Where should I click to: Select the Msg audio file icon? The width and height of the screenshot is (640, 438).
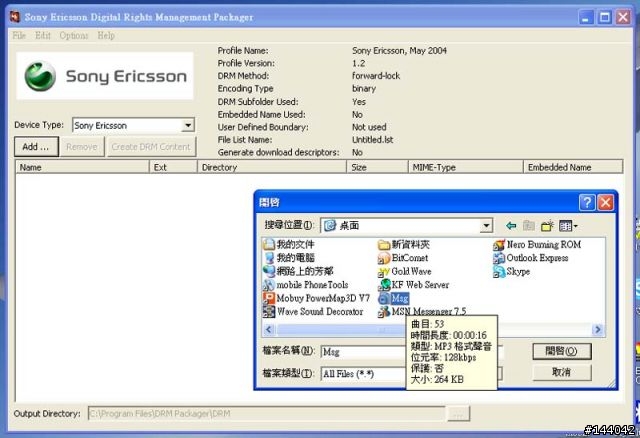point(384,298)
